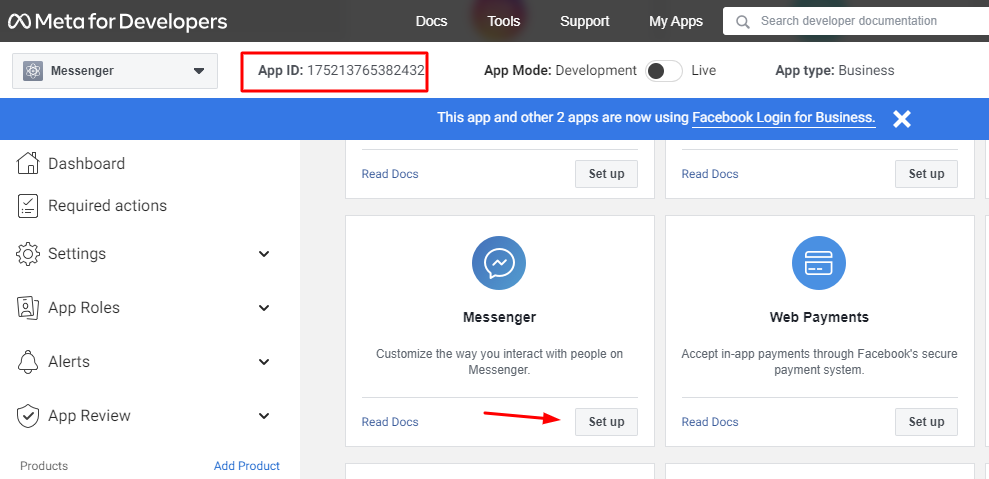Click the Products sidebar heading
Screen dimensions: 989x479
pyautogui.click(x=44, y=466)
